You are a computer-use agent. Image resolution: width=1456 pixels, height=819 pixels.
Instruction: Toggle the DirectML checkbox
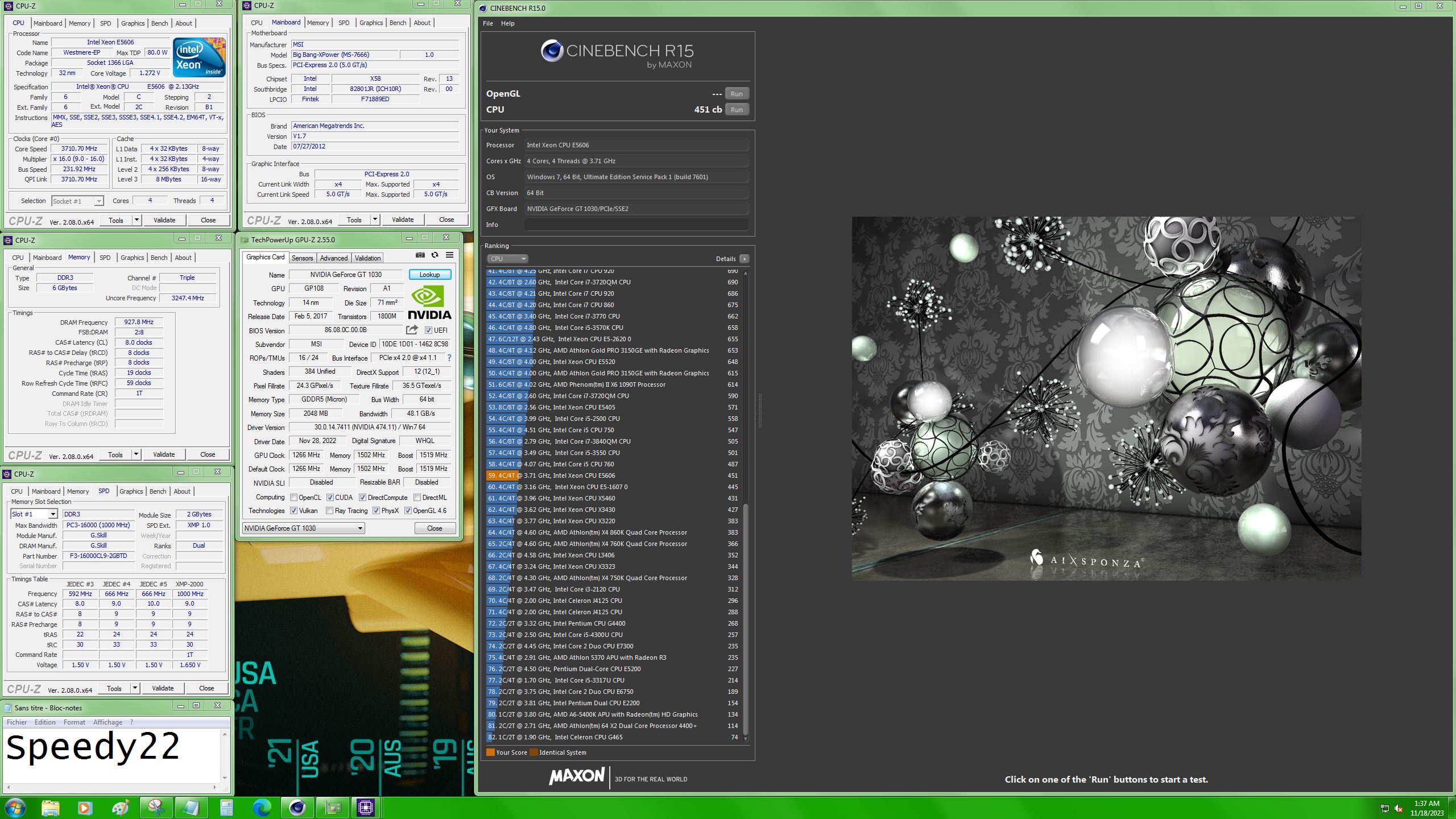[417, 497]
